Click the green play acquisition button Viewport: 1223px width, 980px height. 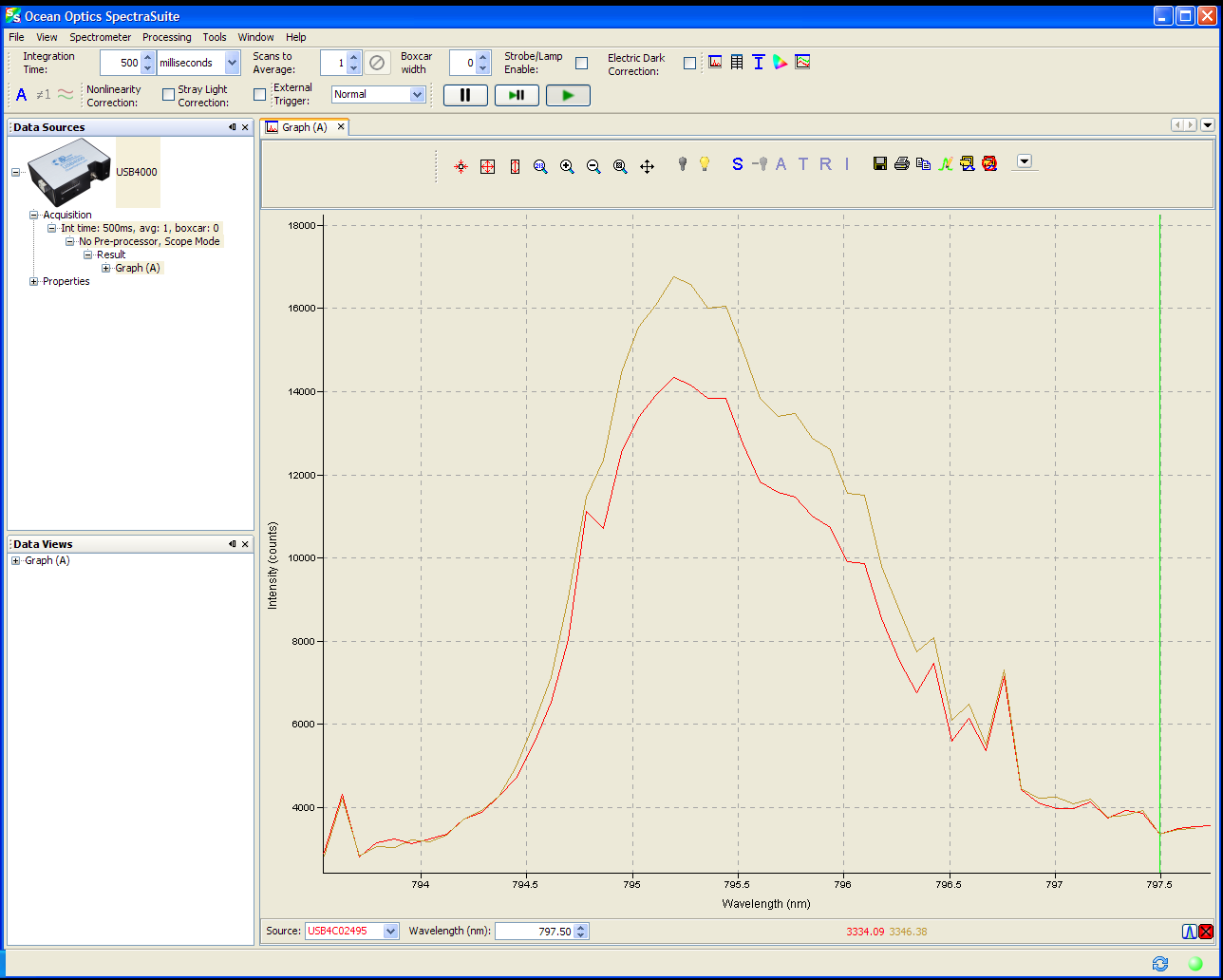[568, 95]
